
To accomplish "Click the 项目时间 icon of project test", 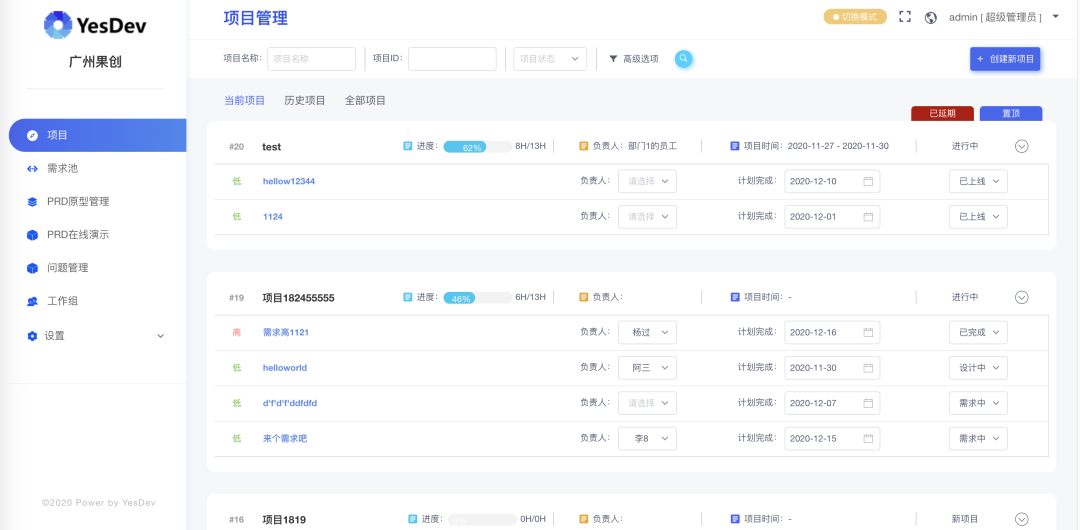I will (735, 146).
